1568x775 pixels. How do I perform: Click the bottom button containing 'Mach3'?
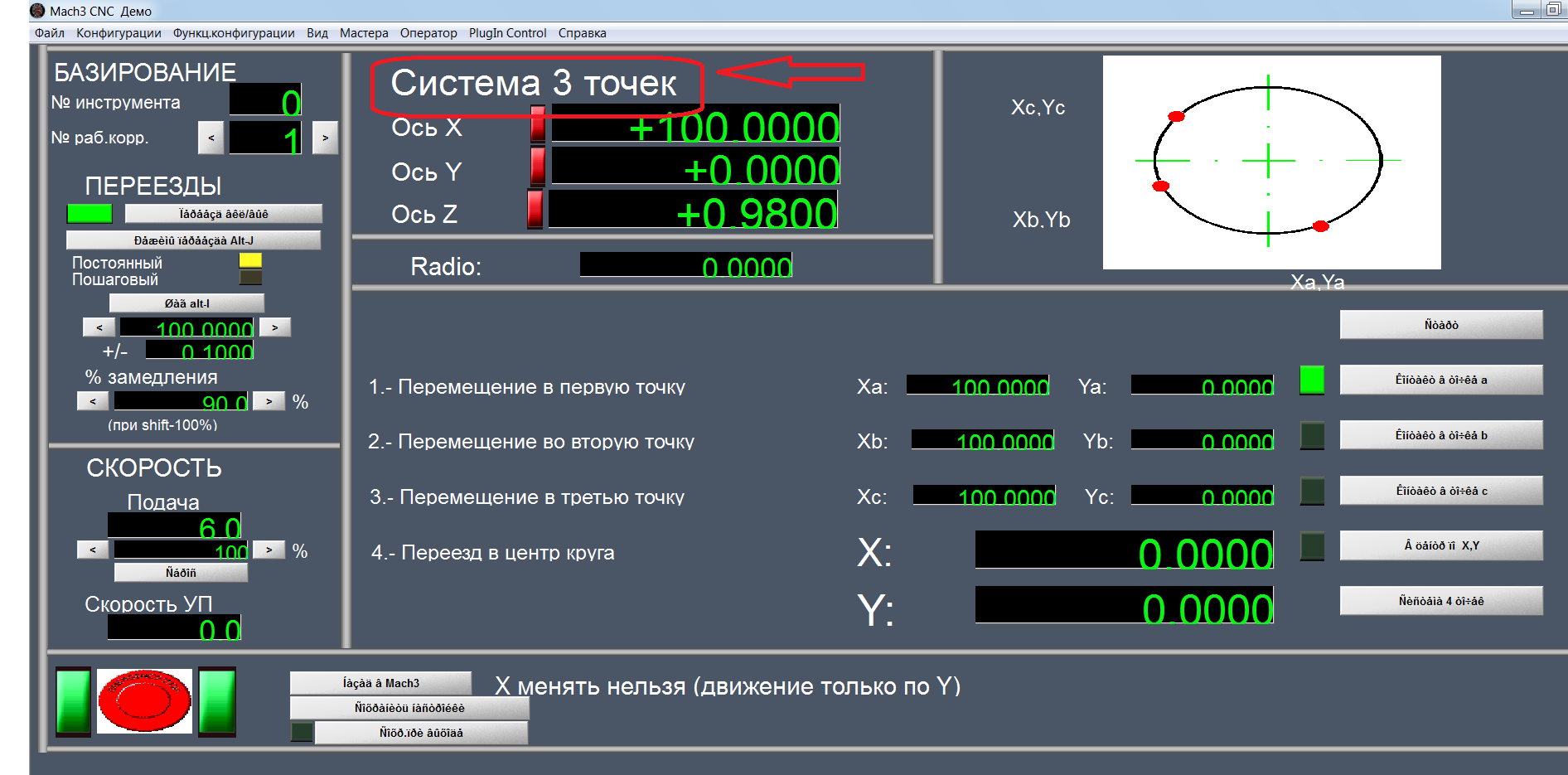381,683
